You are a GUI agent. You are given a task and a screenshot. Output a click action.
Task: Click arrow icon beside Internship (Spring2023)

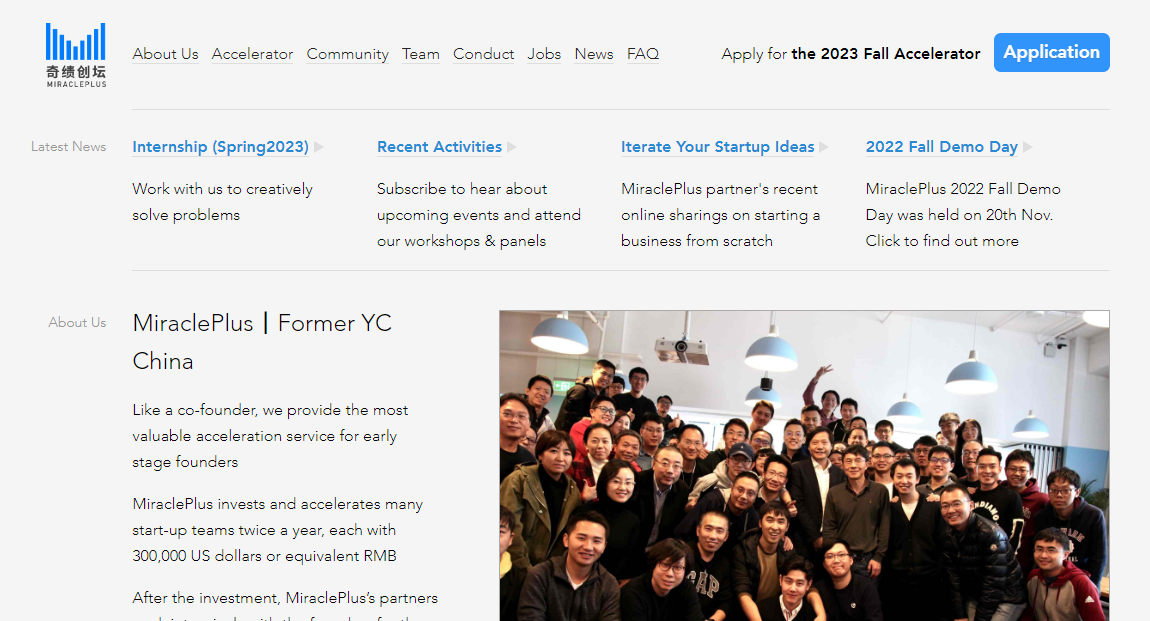click(319, 147)
